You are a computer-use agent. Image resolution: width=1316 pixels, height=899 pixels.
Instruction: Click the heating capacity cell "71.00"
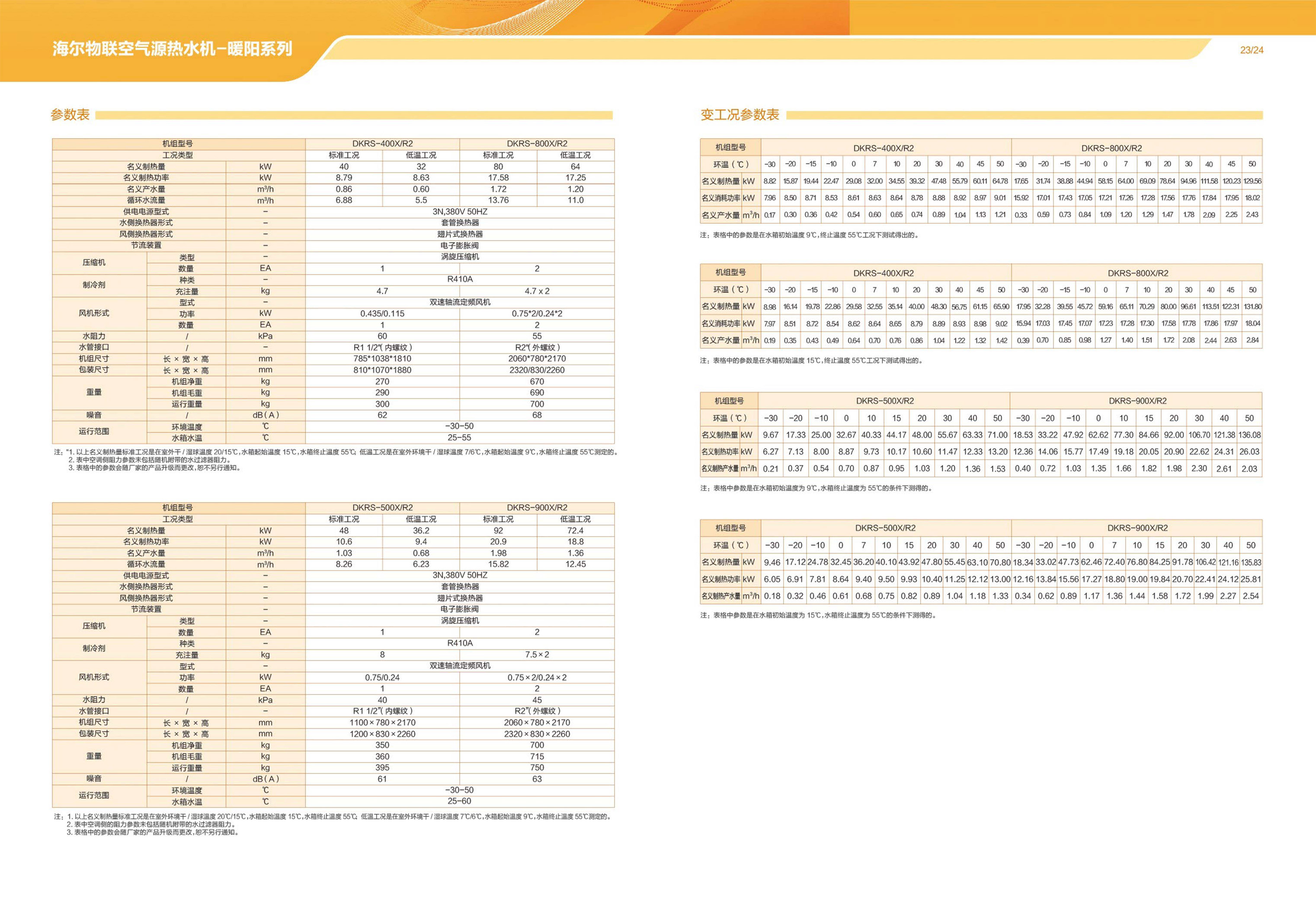coord(997,435)
